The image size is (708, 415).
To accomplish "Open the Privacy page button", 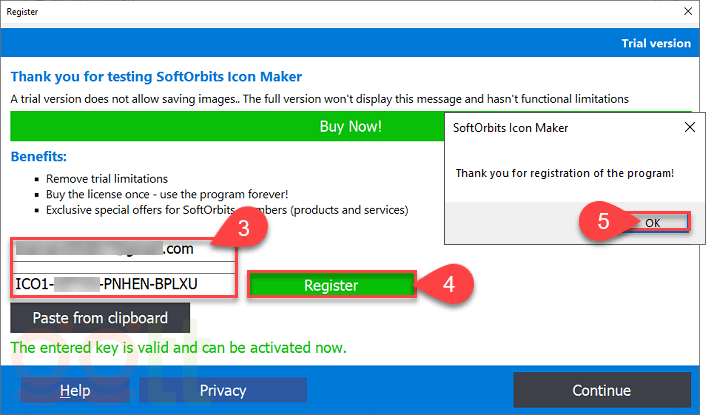I will tap(222, 390).
